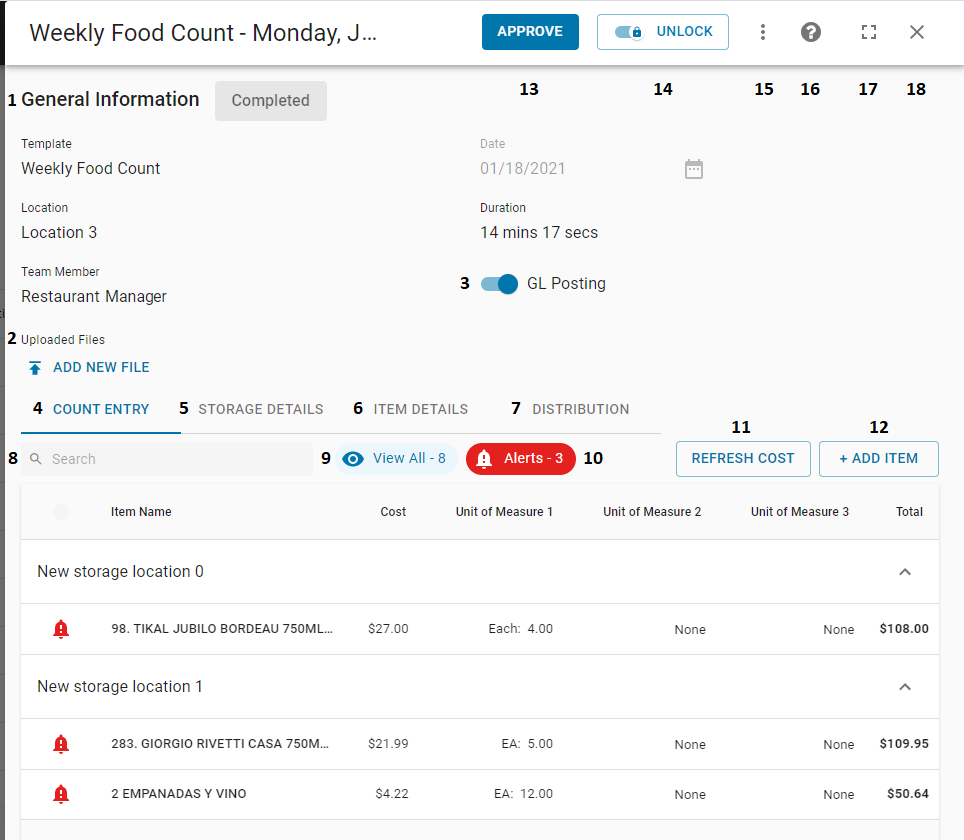The width and height of the screenshot is (964, 840).
Task: Collapse New storage location 1 section
Action: tap(905, 687)
